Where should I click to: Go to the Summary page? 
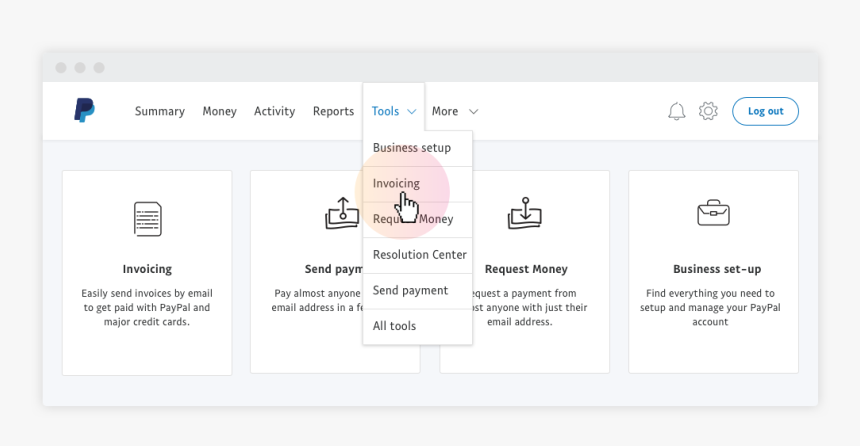tap(160, 111)
